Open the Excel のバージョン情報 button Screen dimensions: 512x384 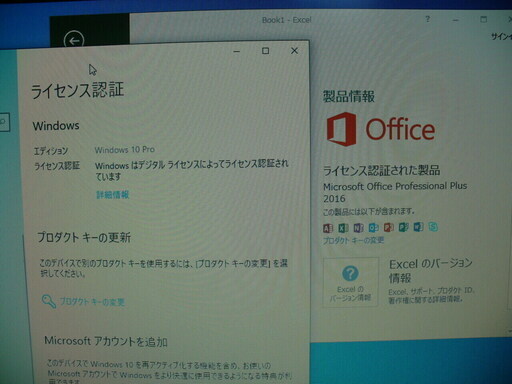[350, 282]
